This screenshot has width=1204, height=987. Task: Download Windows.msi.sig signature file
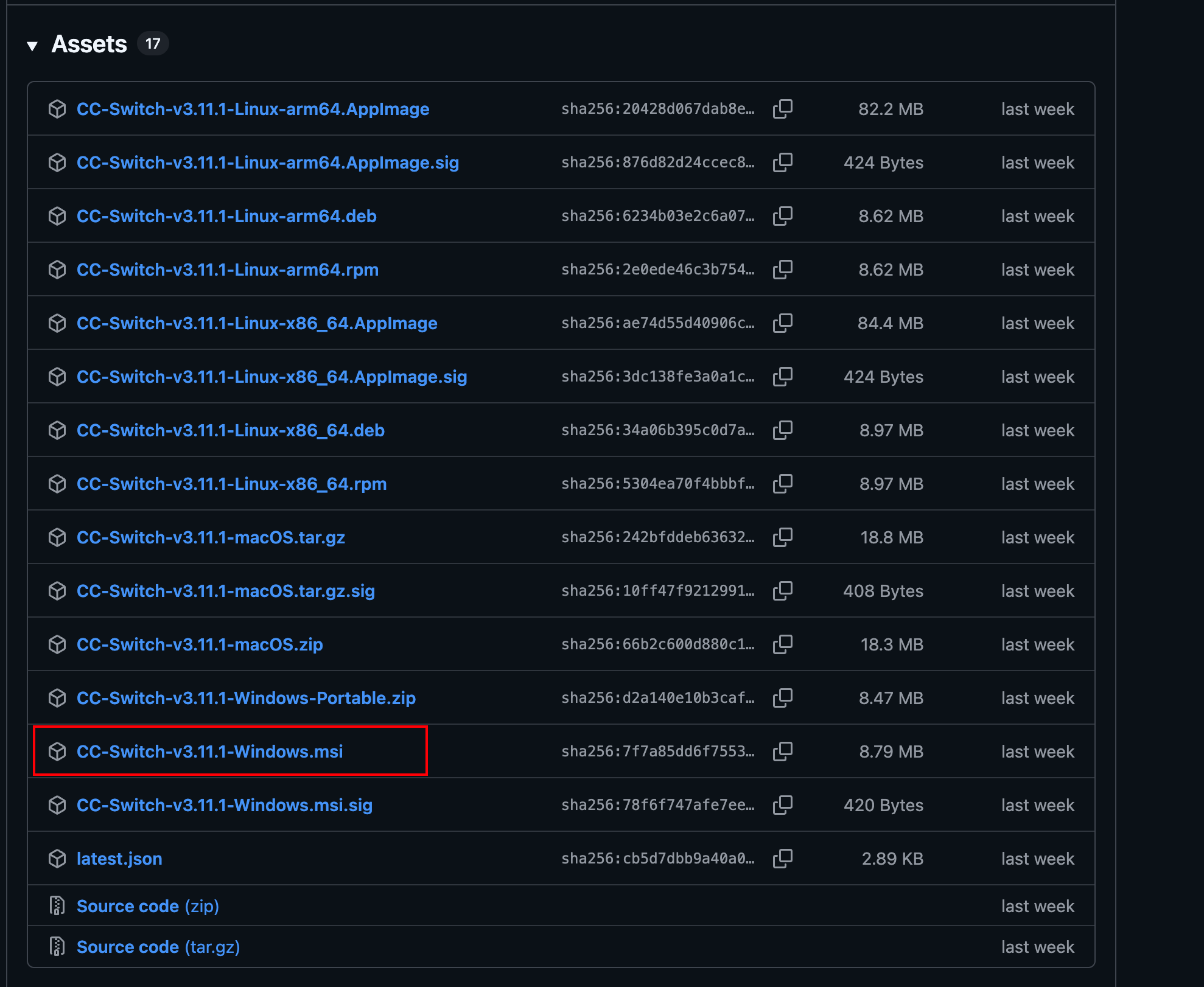tap(224, 805)
